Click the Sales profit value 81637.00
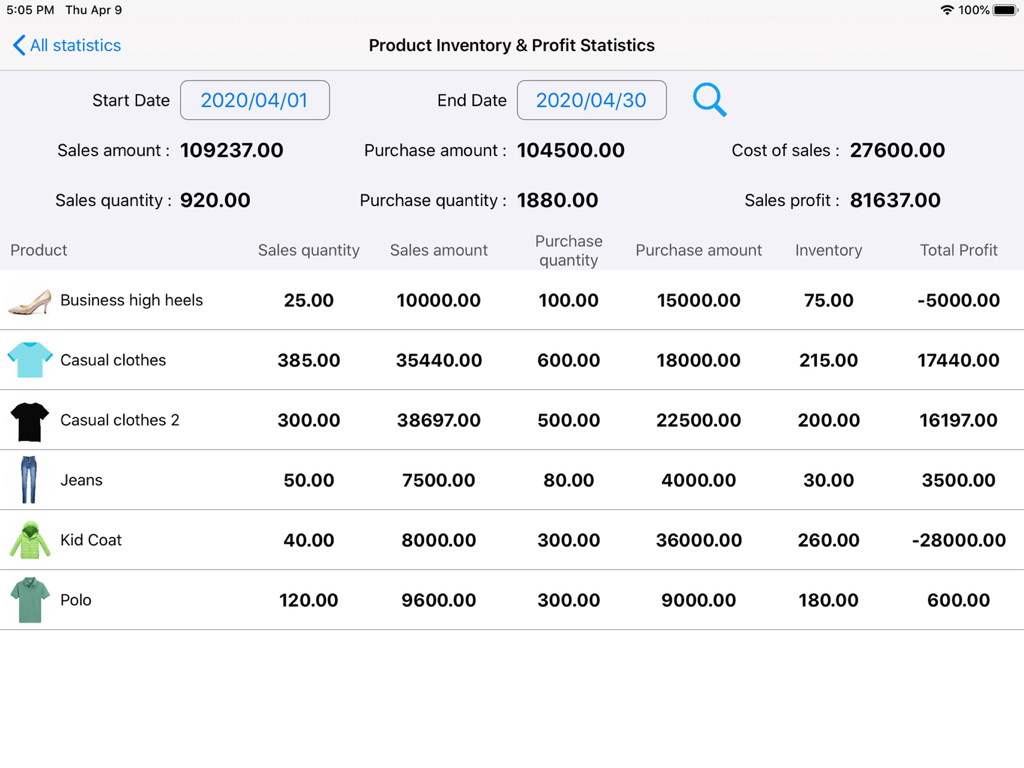The image size is (1024, 768). point(894,200)
